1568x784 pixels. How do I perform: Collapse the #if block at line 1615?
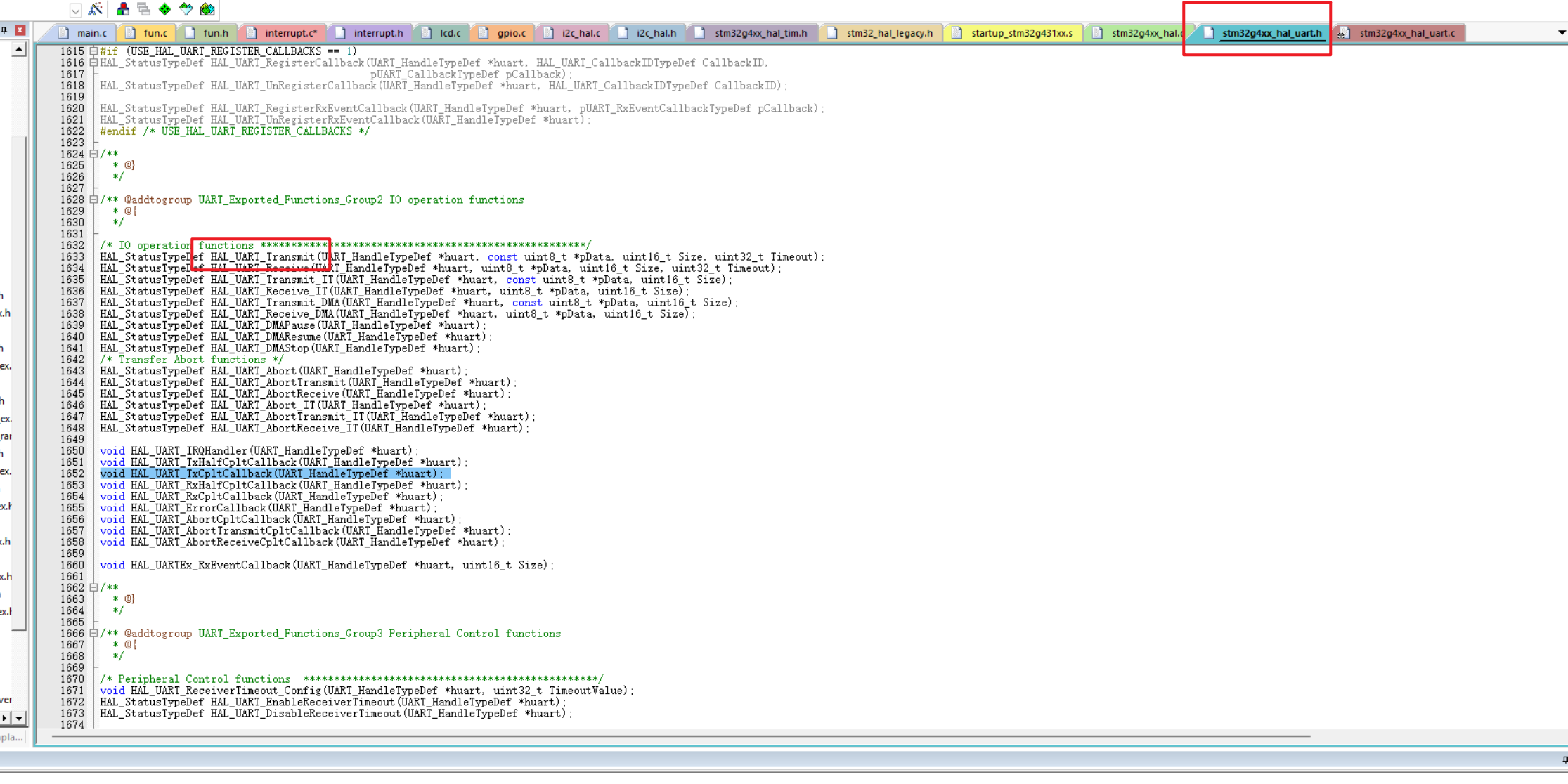(93, 51)
